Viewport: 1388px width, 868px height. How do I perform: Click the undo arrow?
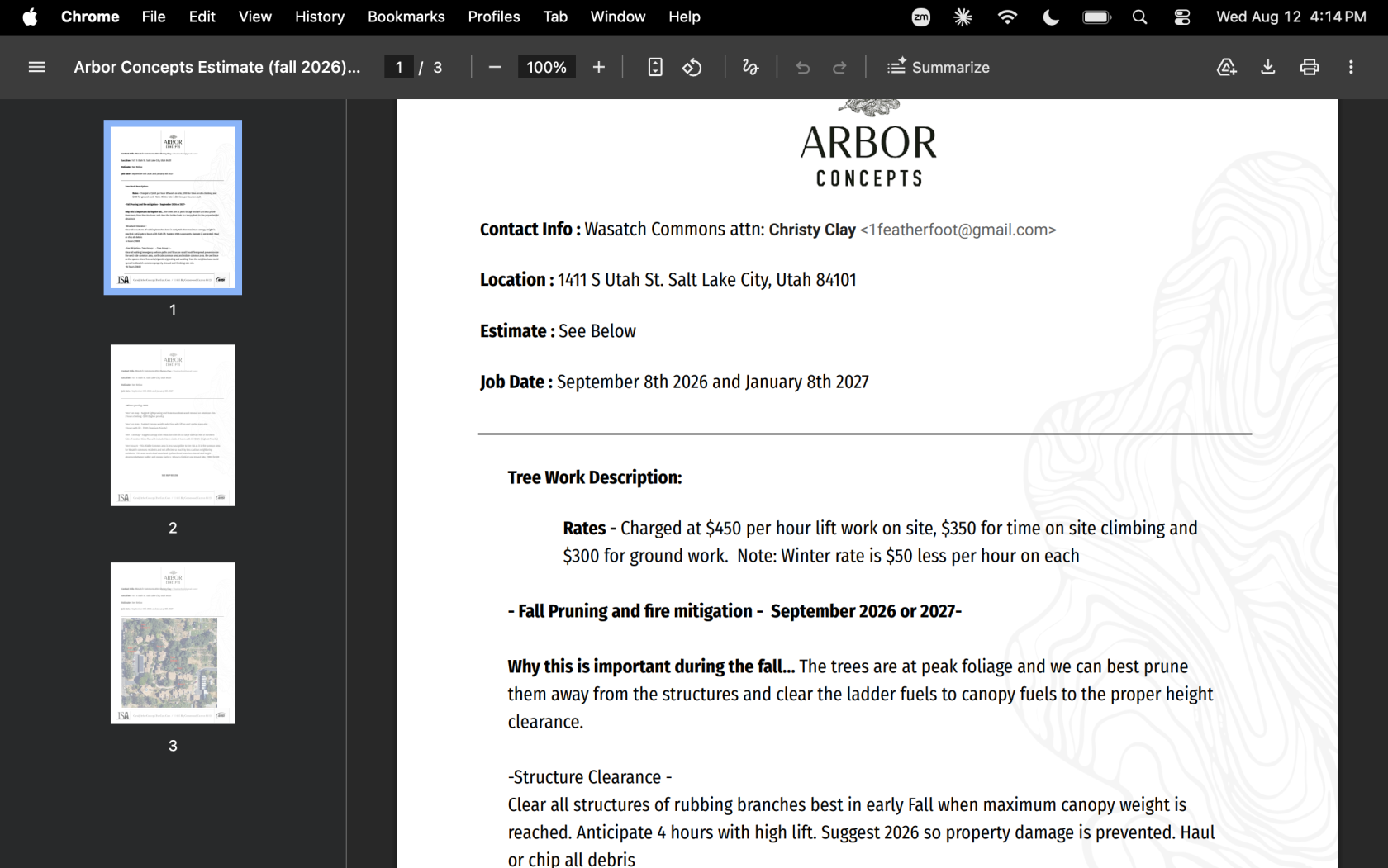(803, 67)
